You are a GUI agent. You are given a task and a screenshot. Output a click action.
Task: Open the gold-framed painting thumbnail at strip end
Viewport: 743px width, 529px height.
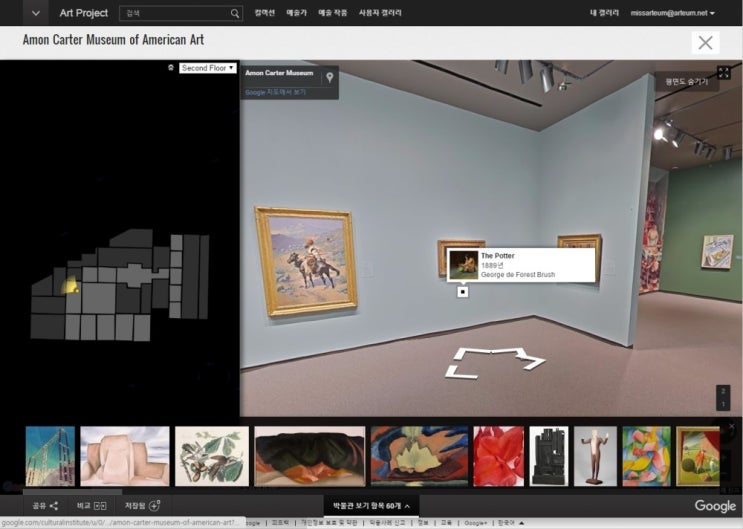point(698,456)
